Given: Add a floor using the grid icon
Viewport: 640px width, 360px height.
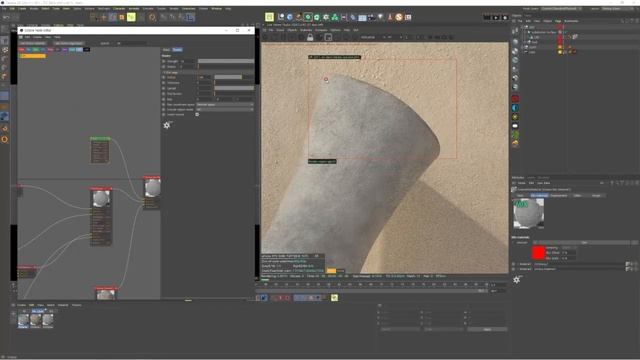Looking at the screenshot, I should point(362,17).
